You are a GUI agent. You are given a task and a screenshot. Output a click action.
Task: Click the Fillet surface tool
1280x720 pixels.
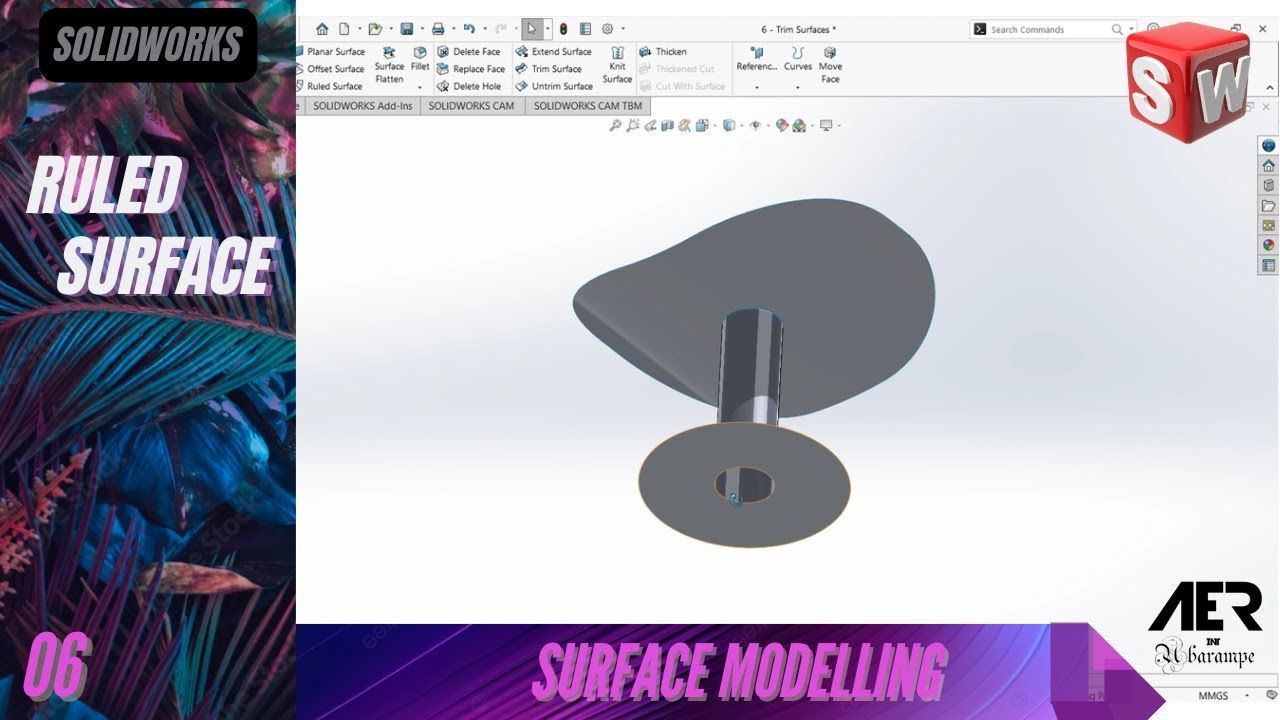point(420,59)
